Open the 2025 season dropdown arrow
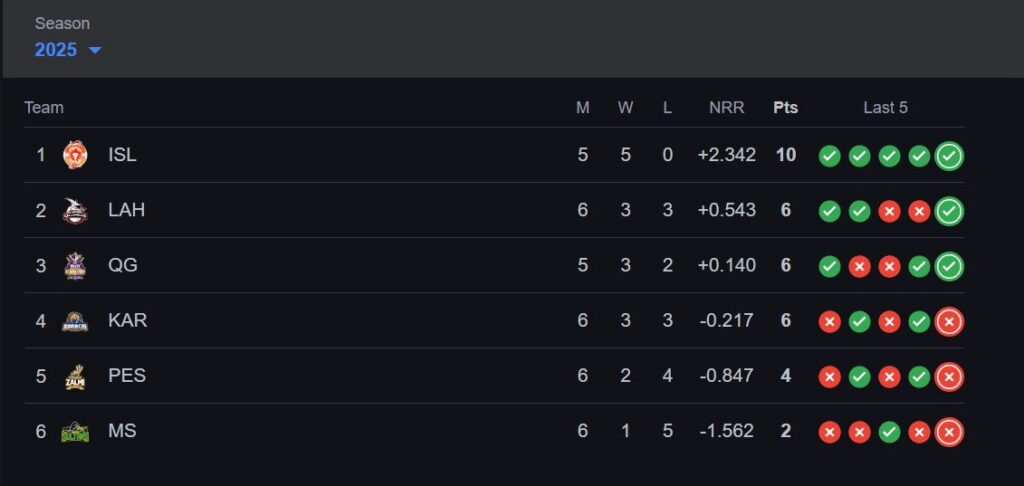The image size is (1024, 486). 95,50
